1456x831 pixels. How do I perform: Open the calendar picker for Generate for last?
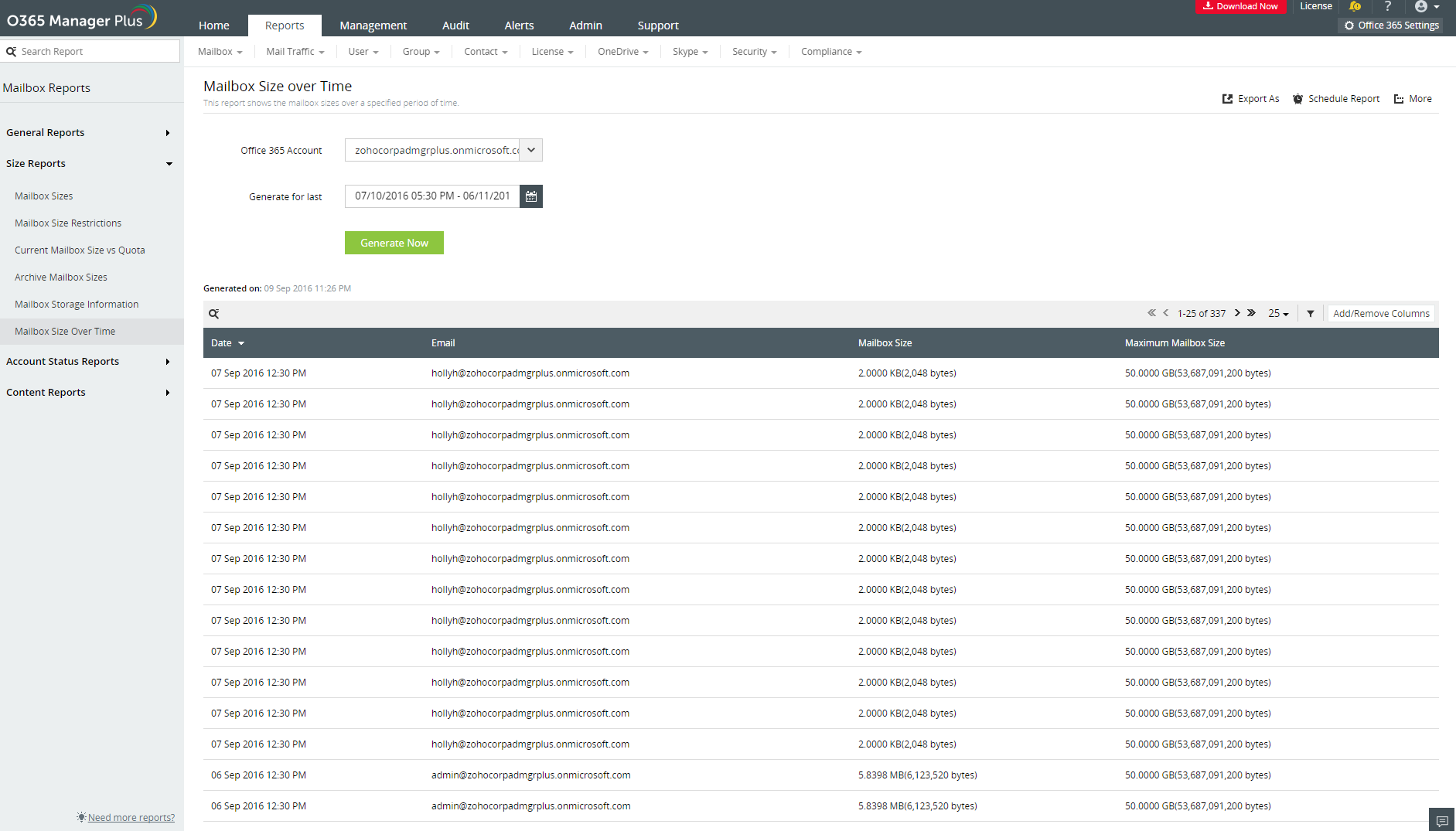[531, 196]
